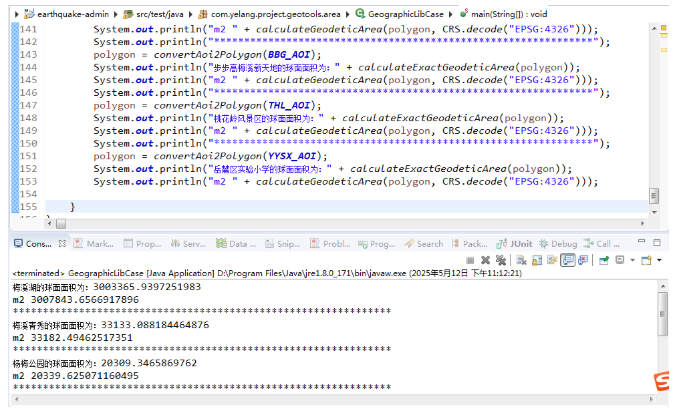Click the package icon in breadcrumb
Viewport: 674px width, 415px height.
pos(203,14)
